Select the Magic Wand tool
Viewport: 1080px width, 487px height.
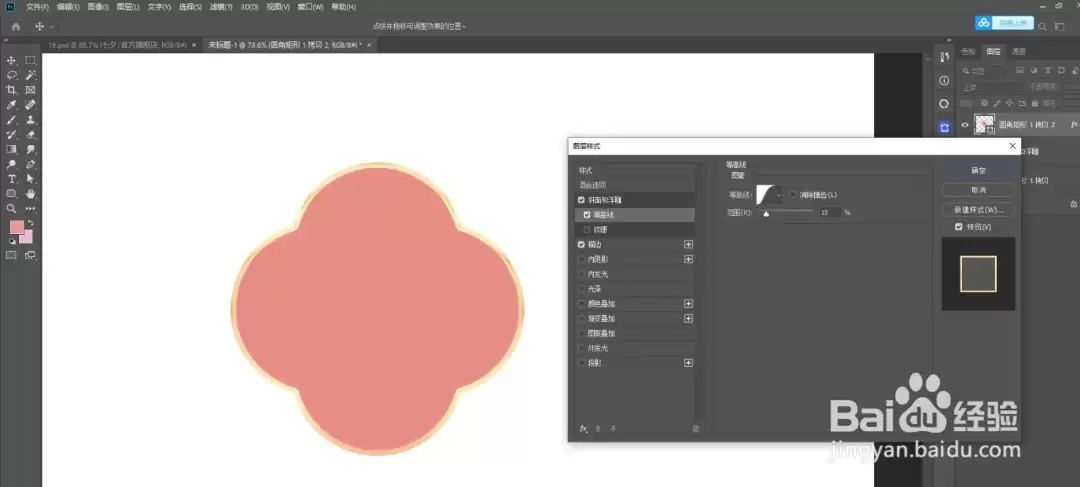pos(31,75)
